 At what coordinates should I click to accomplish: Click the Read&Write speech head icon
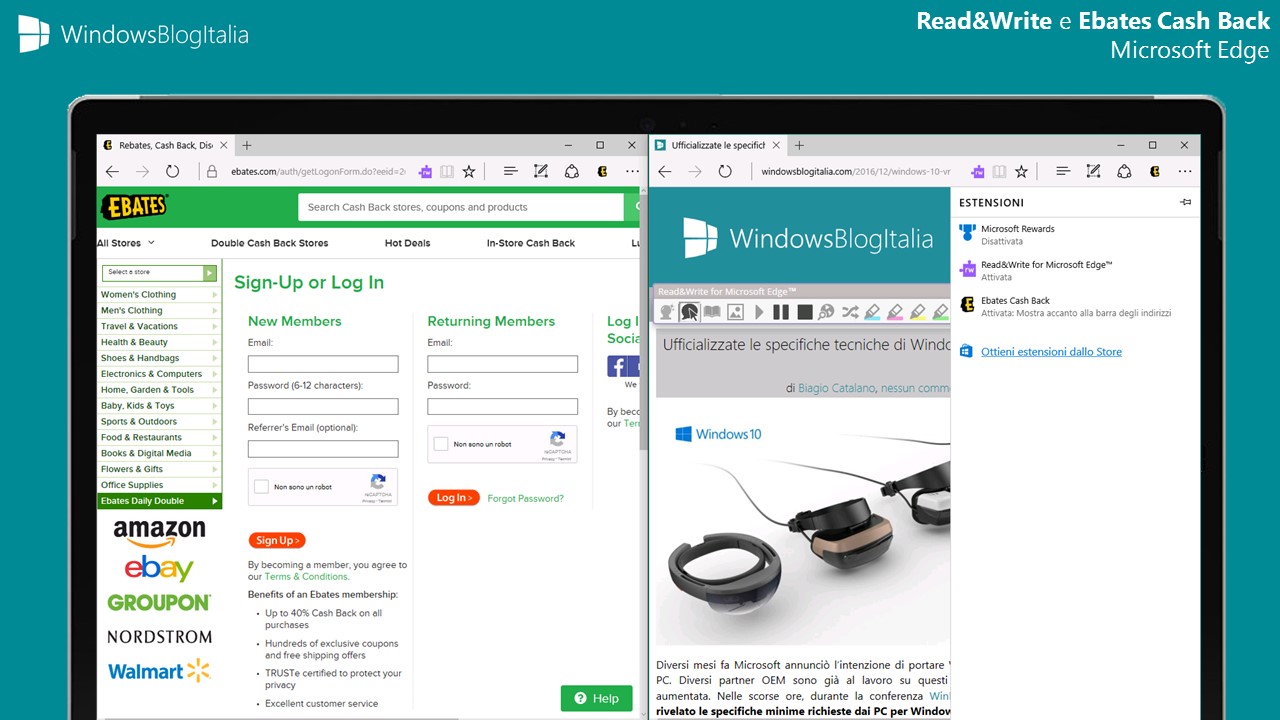pos(666,312)
